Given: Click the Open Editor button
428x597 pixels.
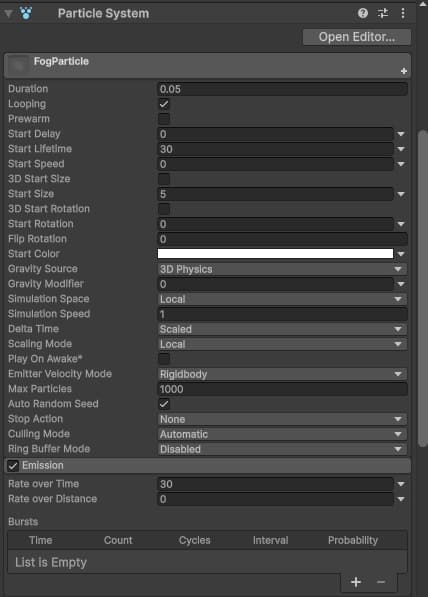Looking at the screenshot, I should pyautogui.click(x=357, y=37).
